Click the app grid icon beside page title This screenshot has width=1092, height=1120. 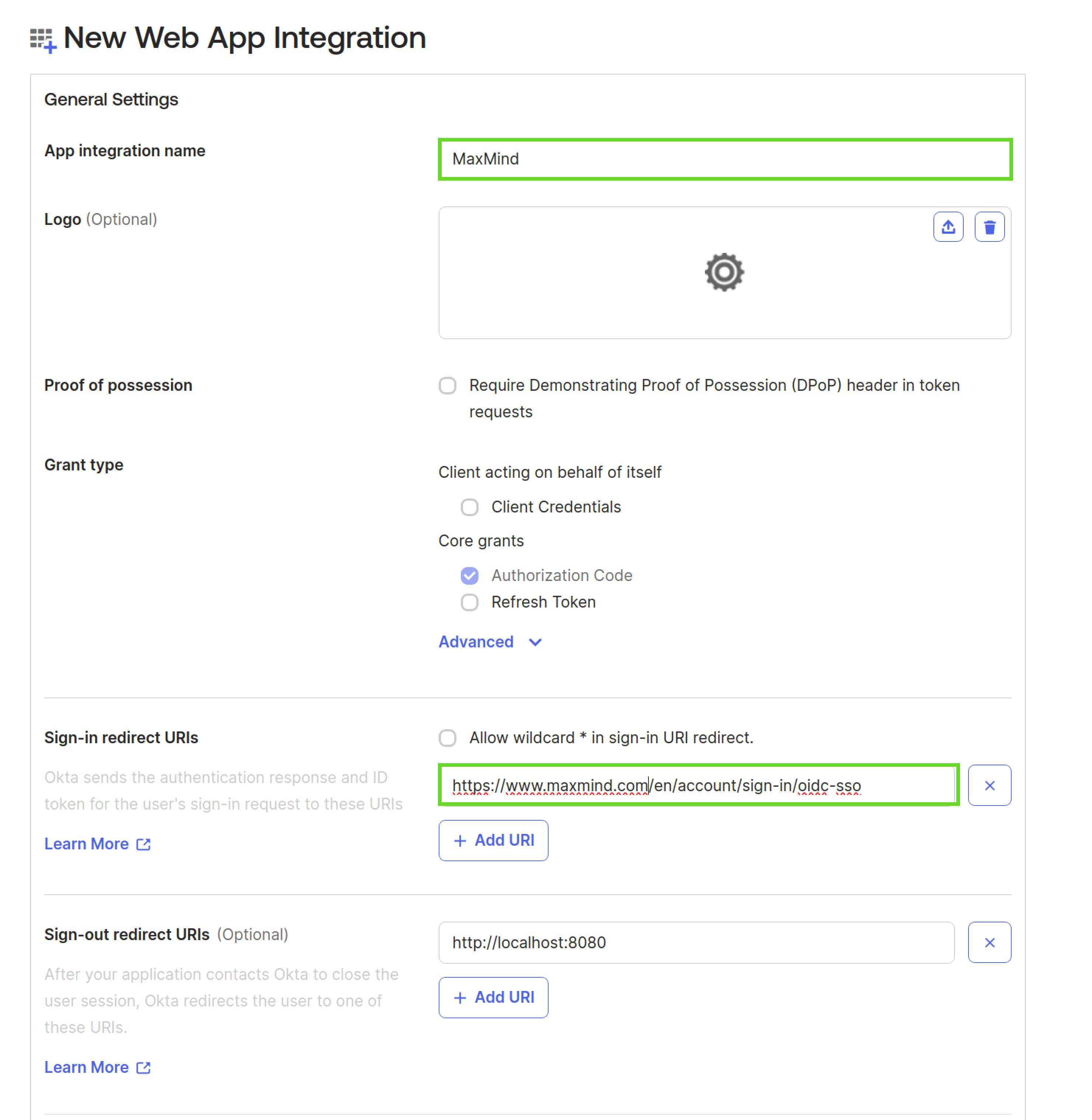pos(43,40)
